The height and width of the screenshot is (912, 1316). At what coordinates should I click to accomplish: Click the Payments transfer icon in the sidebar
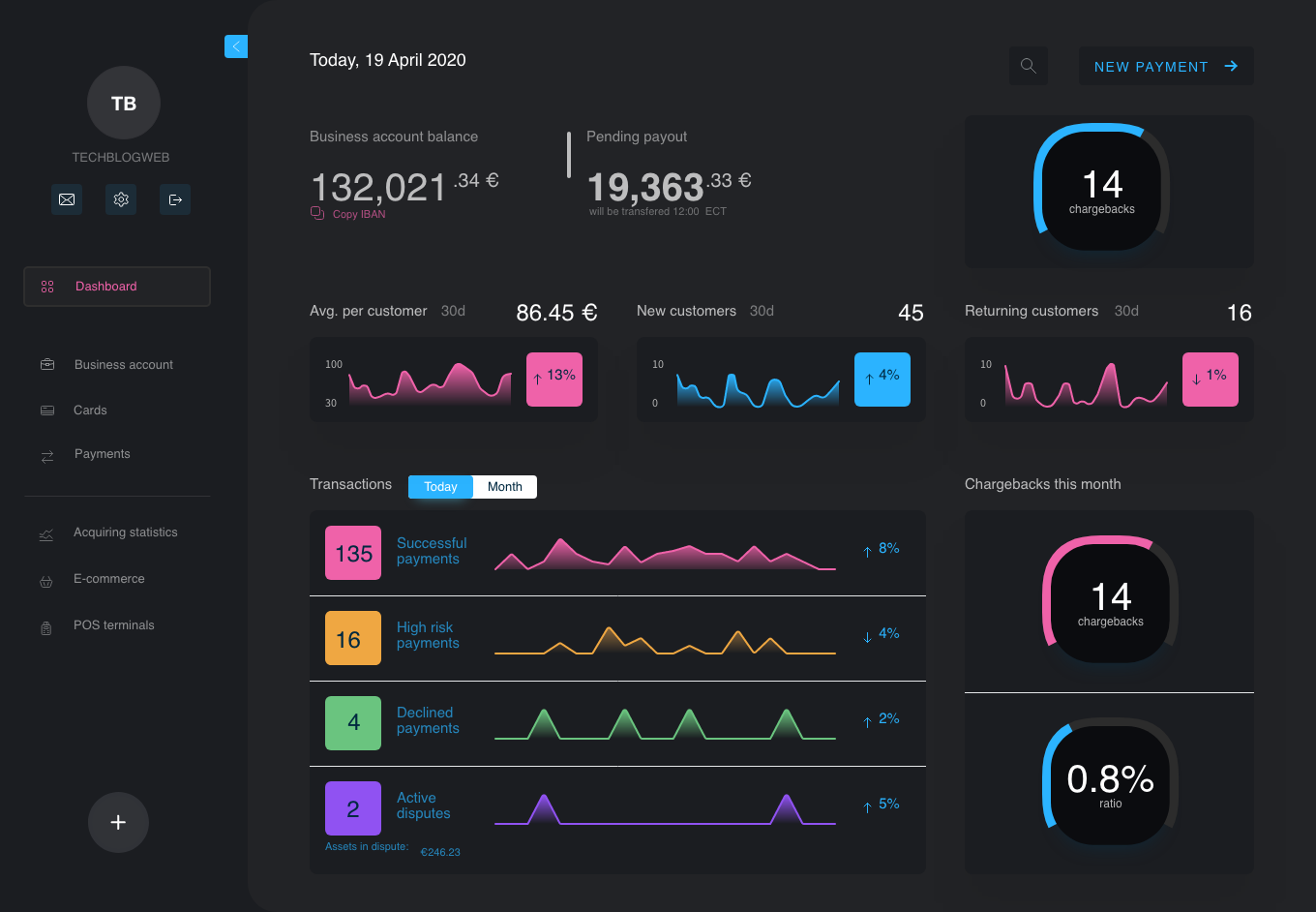pyautogui.click(x=46, y=454)
